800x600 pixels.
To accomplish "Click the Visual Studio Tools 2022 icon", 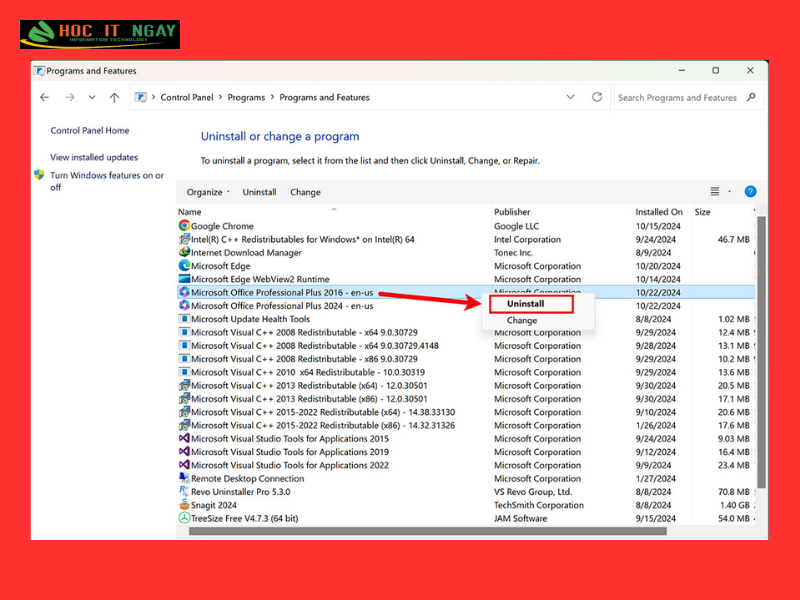I will (184, 465).
